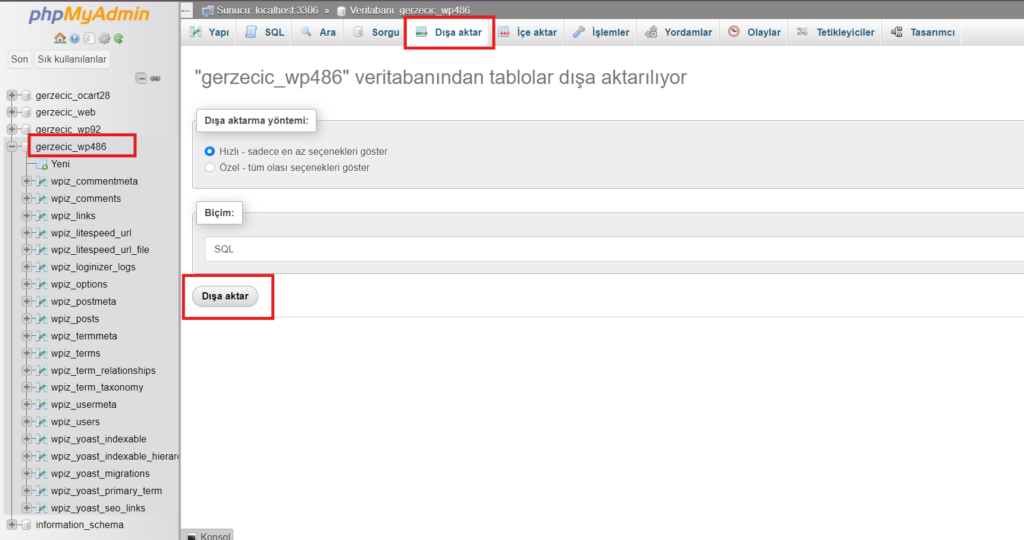Click the Konsol bar terminal icon
Viewport: 1024px width, 540px height.
pyautogui.click(x=191, y=537)
